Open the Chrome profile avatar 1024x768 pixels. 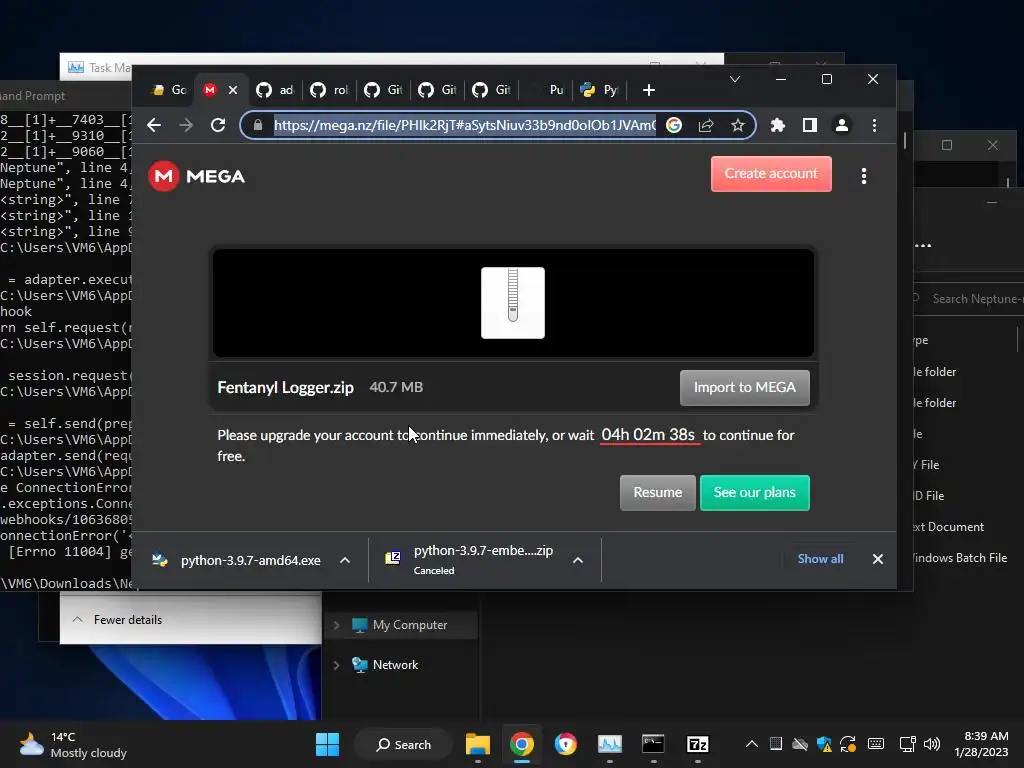[842, 125]
